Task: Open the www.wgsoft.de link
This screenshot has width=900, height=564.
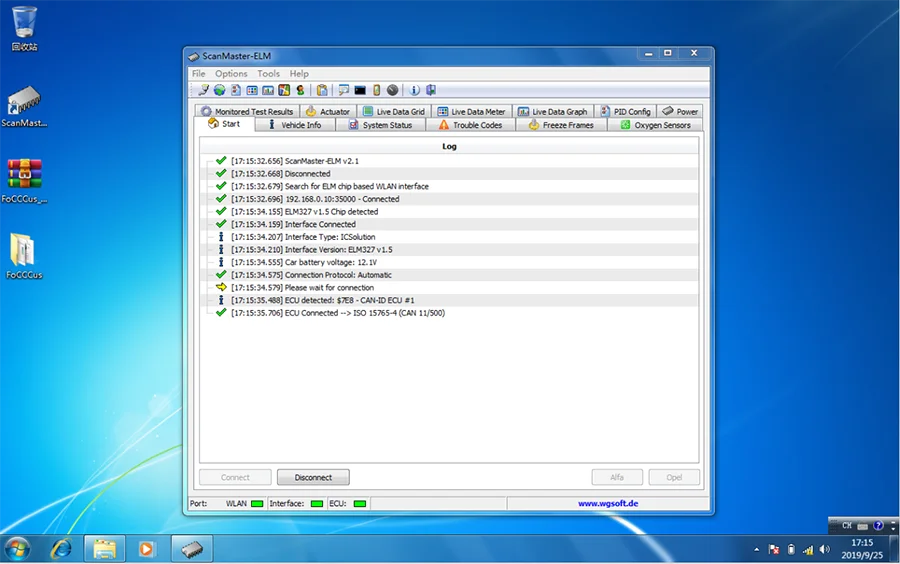Action: tap(608, 503)
